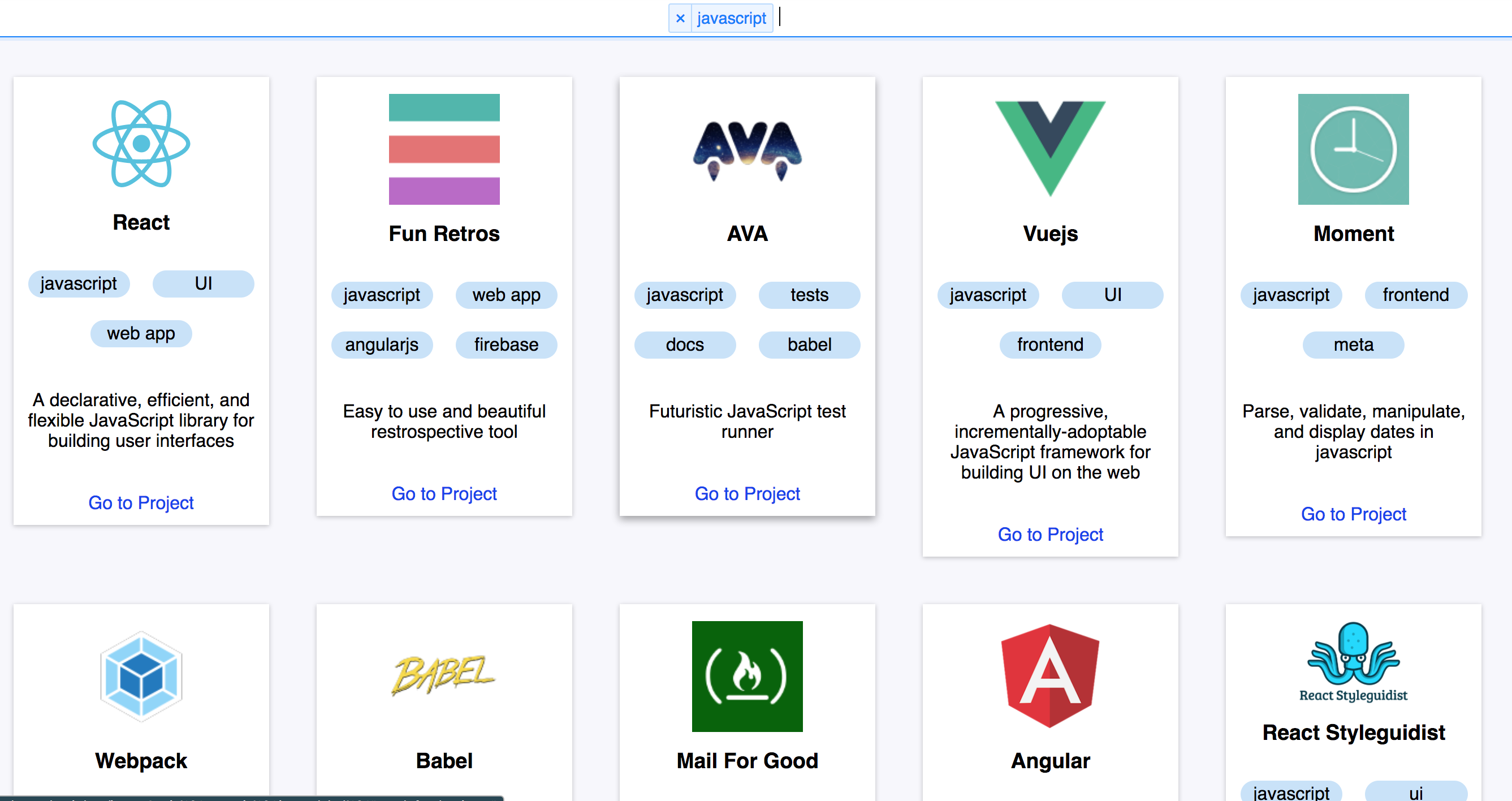Select the frontend tag on Vuejs card
This screenshot has width=1512, height=801.
point(1051,344)
